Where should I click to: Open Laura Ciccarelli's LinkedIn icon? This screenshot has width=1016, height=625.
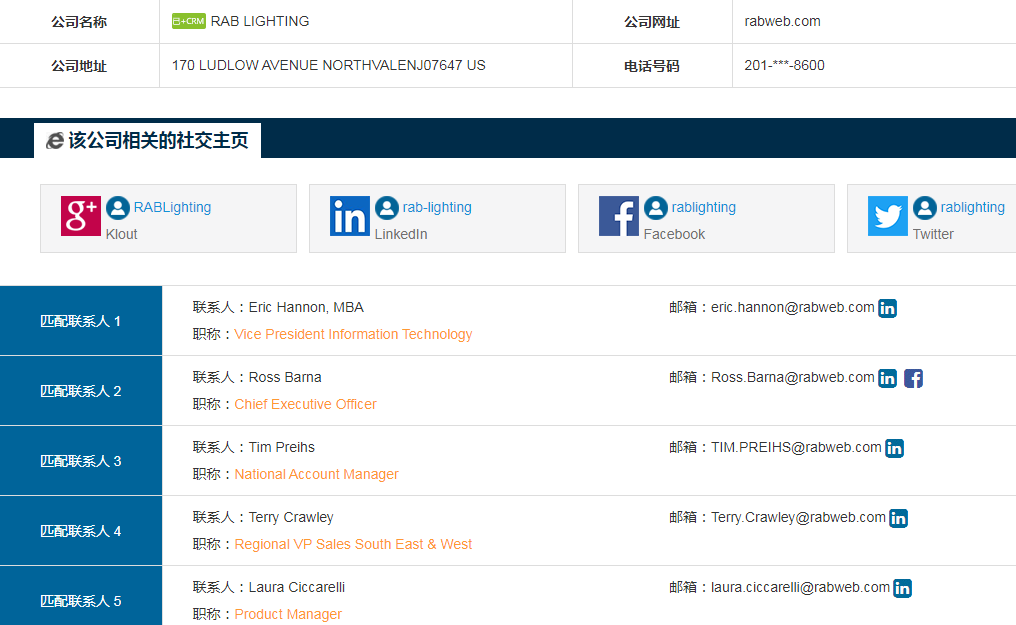click(x=902, y=588)
